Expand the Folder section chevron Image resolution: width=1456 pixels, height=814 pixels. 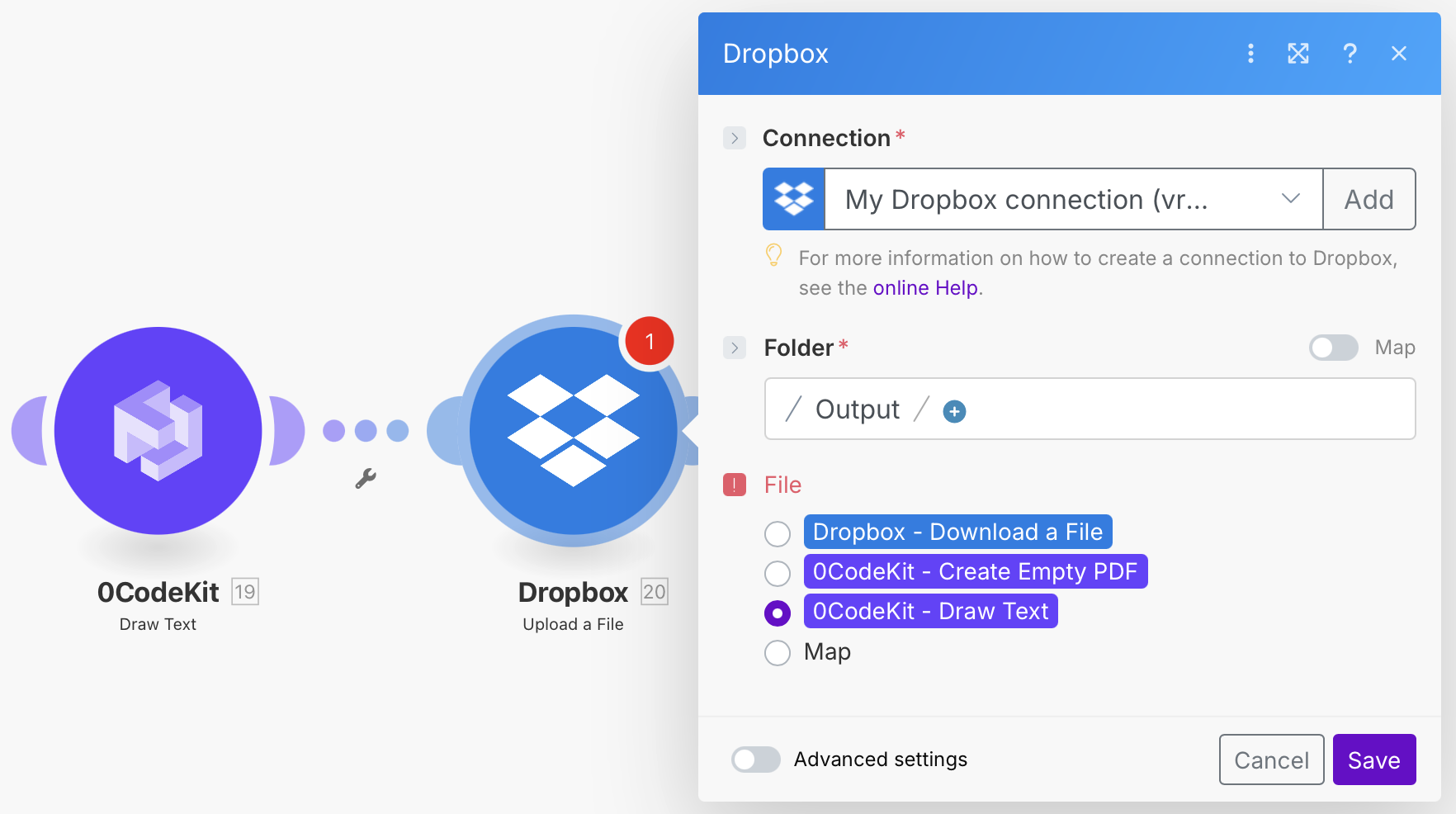[735, 348]
